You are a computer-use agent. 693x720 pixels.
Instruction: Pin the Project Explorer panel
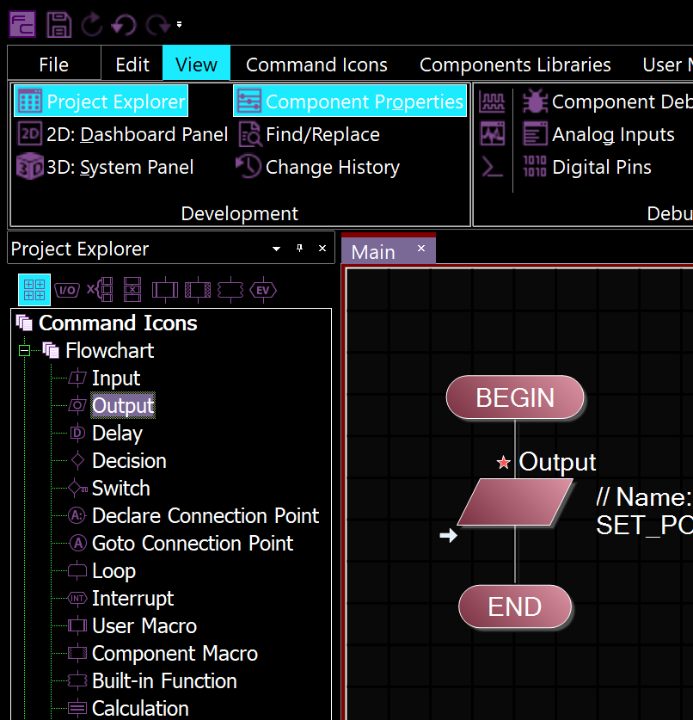click(x=299, y=248)
